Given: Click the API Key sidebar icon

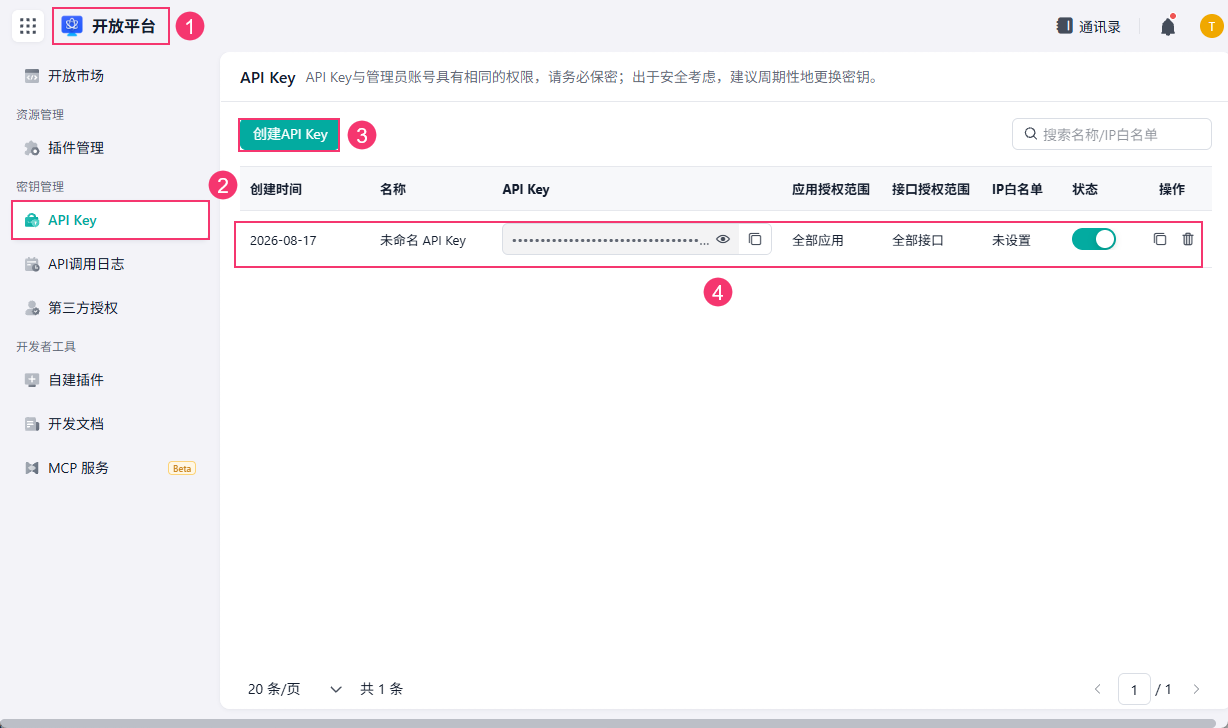Looking at the screenshot, I should (32, 220).
